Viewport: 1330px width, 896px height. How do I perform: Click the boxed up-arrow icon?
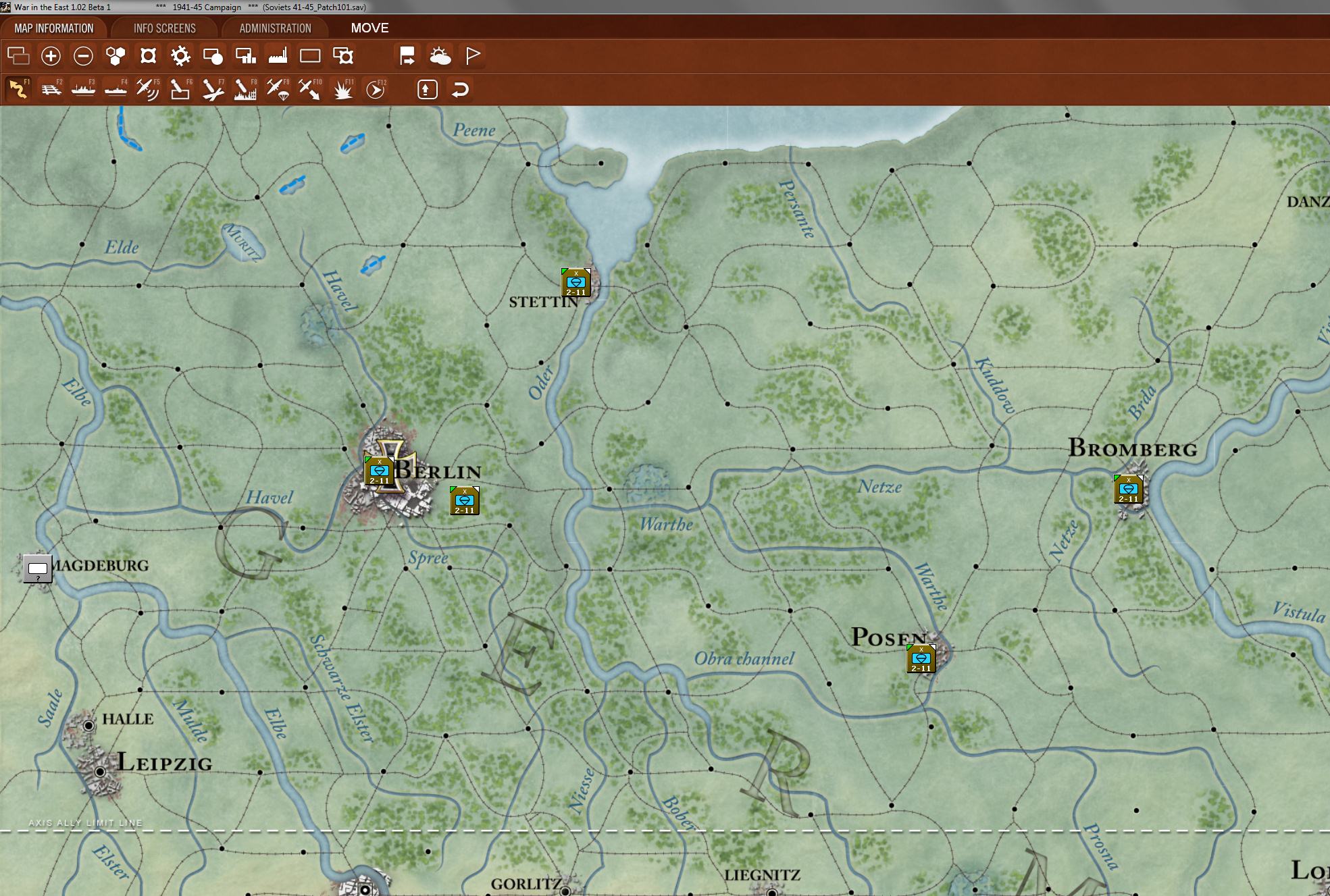click(x=428, y=89)
